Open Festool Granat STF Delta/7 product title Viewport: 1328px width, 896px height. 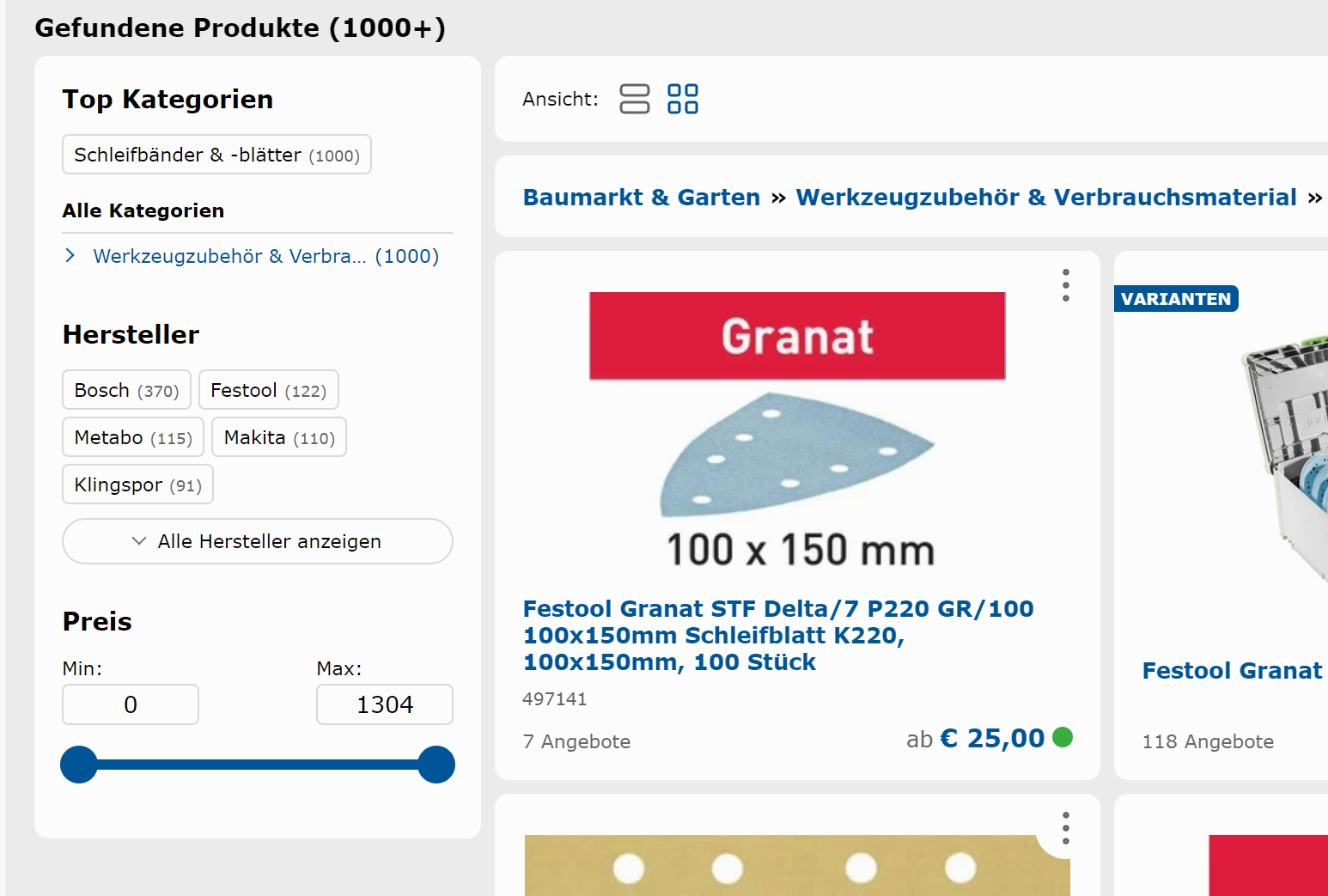click(778, 636)
